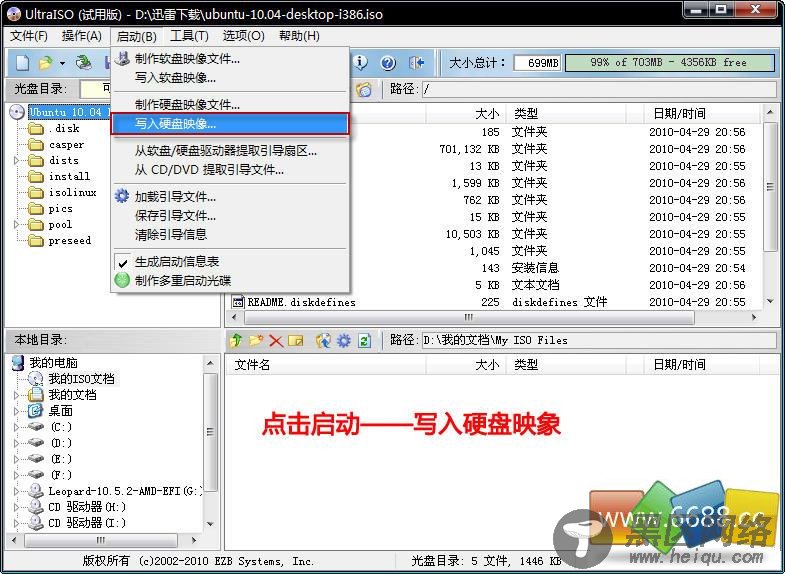Open the dropdown arrow beside Open icon
This screenshot has width=785, height=574.
click(62, 63)
